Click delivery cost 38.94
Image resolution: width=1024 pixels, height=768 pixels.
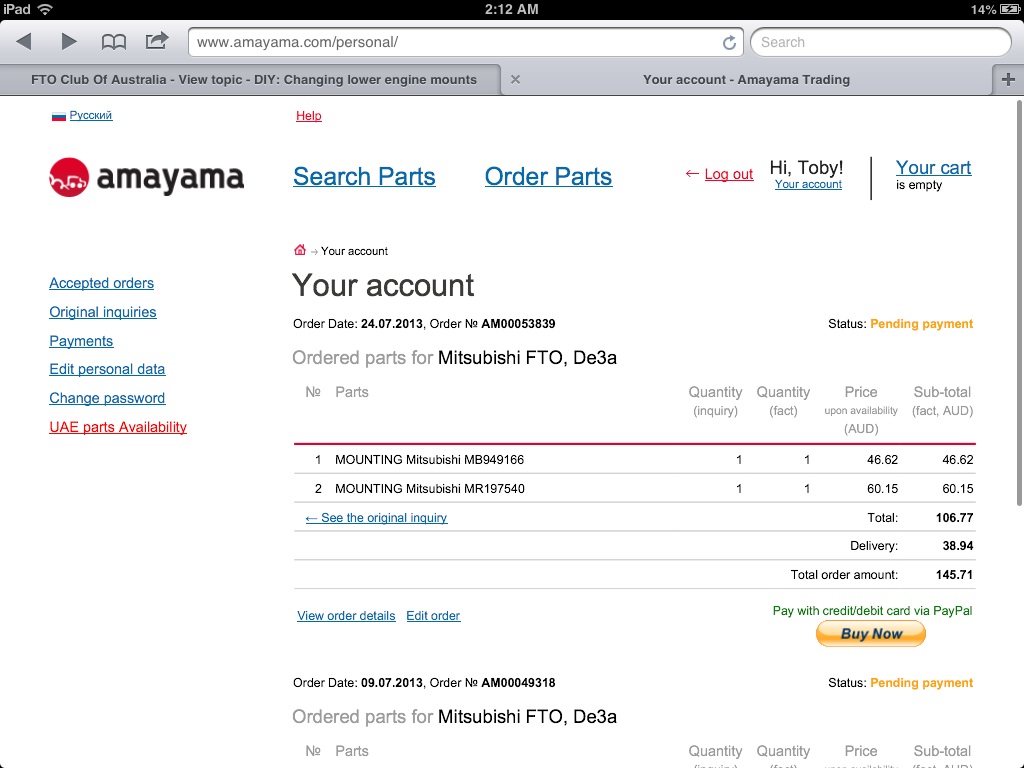click(957, 546)
